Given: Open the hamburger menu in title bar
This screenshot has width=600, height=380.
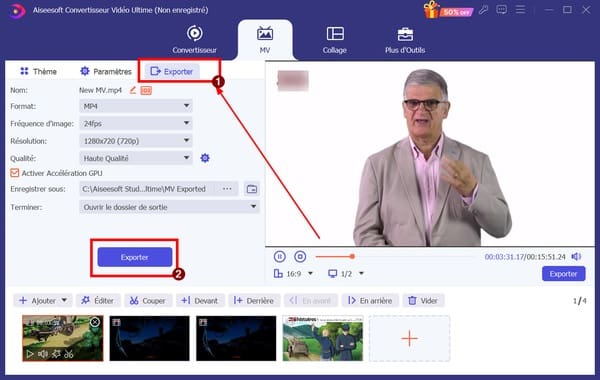Looking at the screenshot, I should pos(520,10).
